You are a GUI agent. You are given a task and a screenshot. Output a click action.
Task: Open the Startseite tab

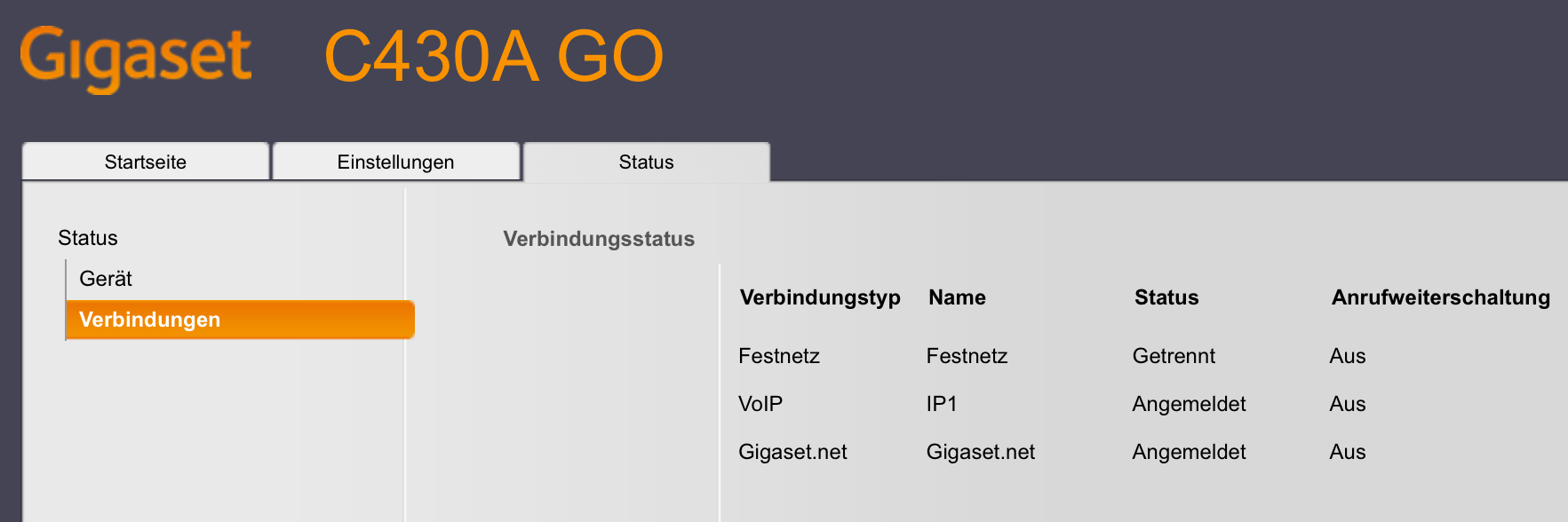146,162
